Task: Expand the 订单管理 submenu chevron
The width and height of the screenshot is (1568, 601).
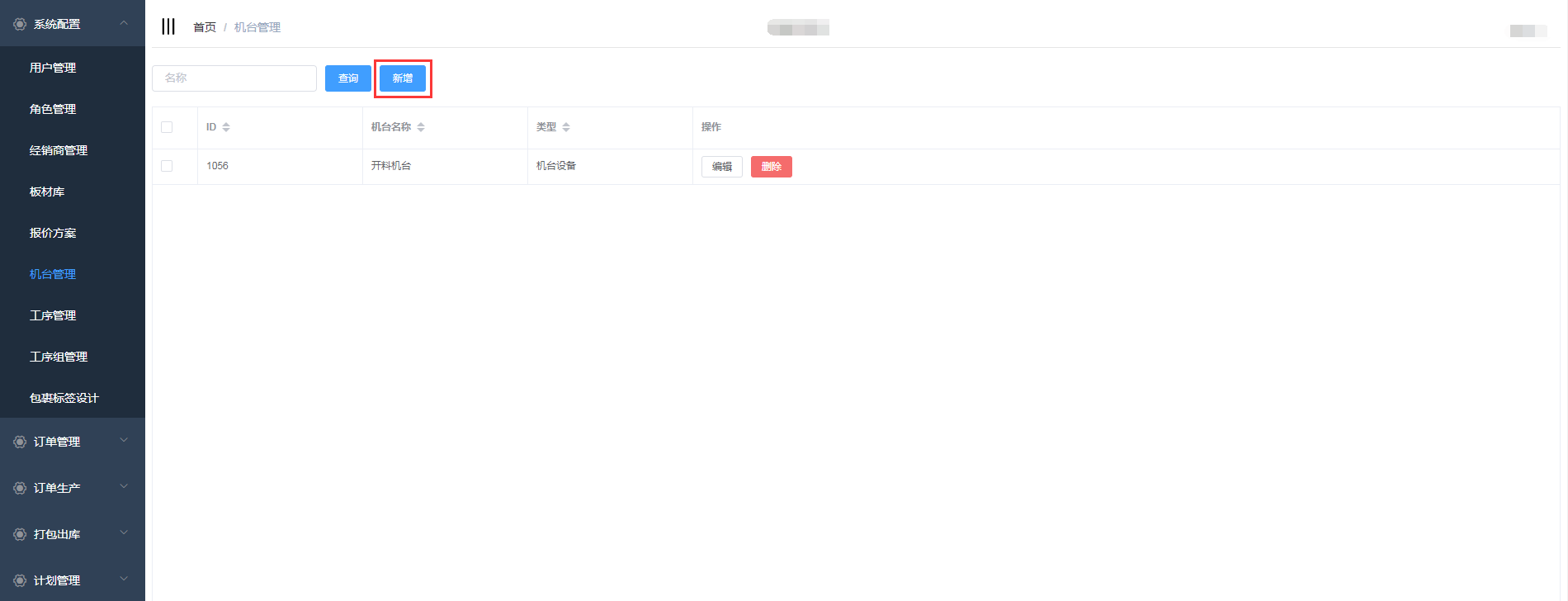Action: tap(124, 441)
